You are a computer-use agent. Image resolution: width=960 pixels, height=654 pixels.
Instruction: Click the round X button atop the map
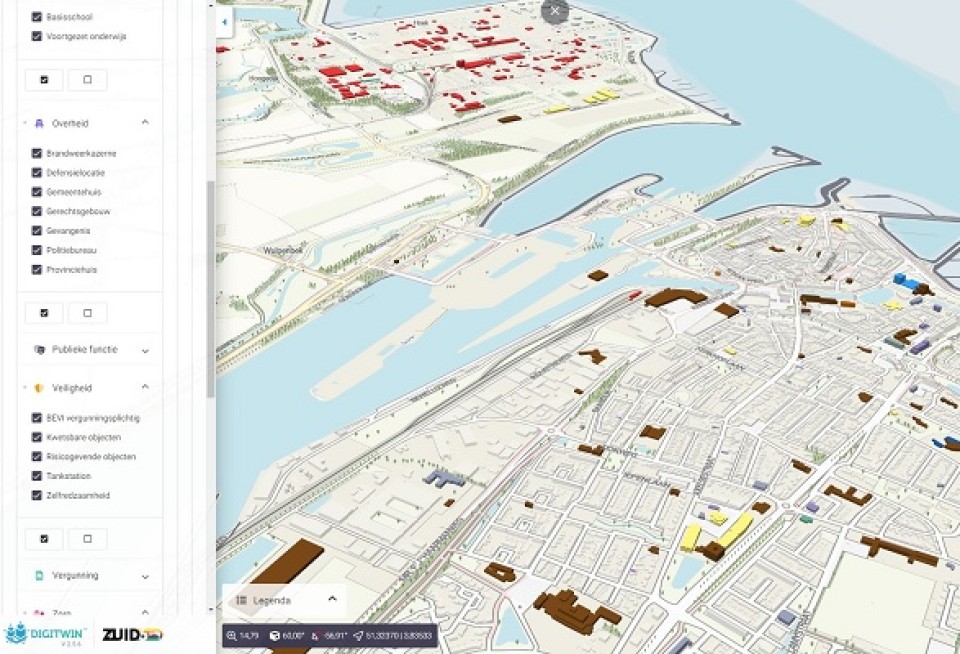pos(555,11)
